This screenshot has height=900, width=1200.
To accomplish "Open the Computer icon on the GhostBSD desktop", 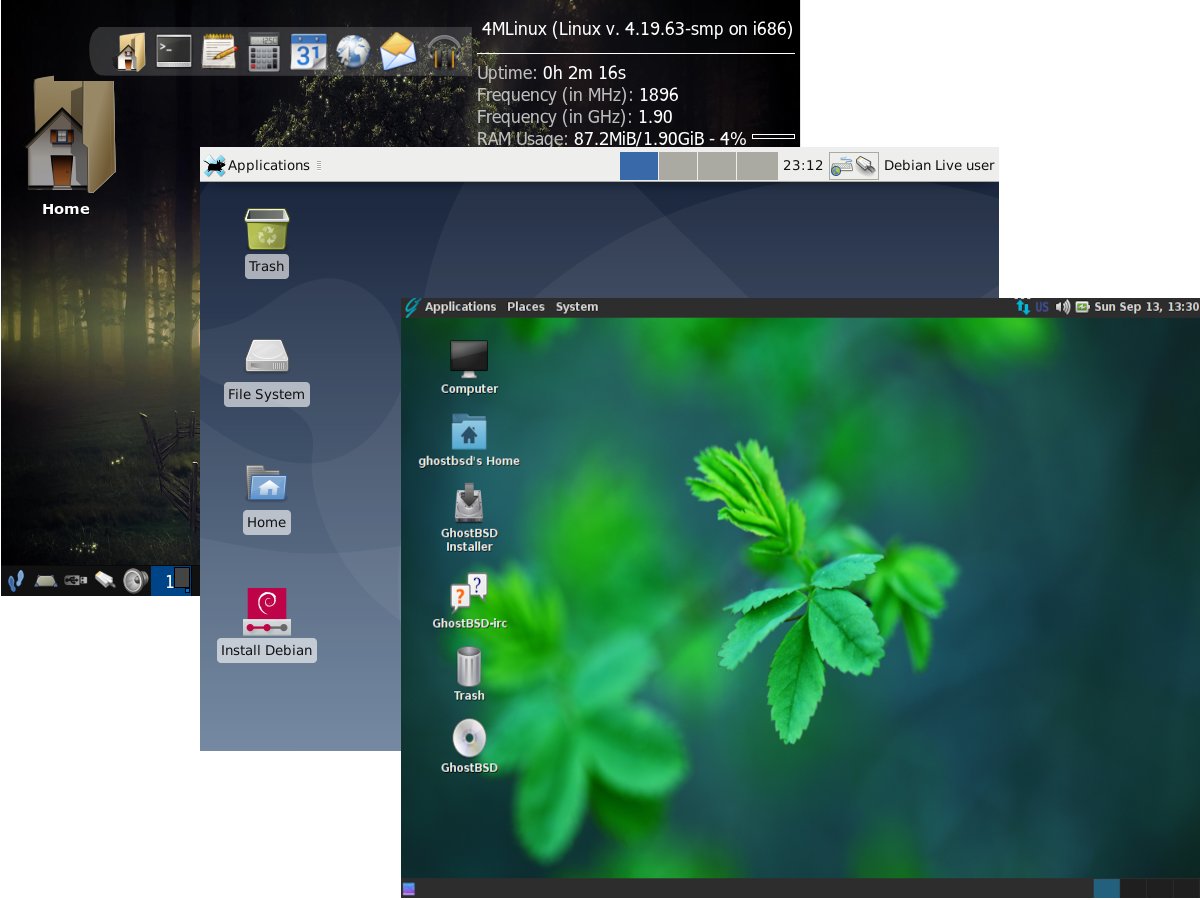I will pos(469,359).
